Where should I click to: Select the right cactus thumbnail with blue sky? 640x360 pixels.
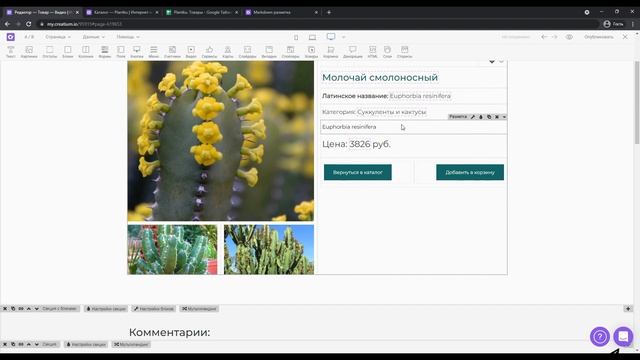pos(269,249)
